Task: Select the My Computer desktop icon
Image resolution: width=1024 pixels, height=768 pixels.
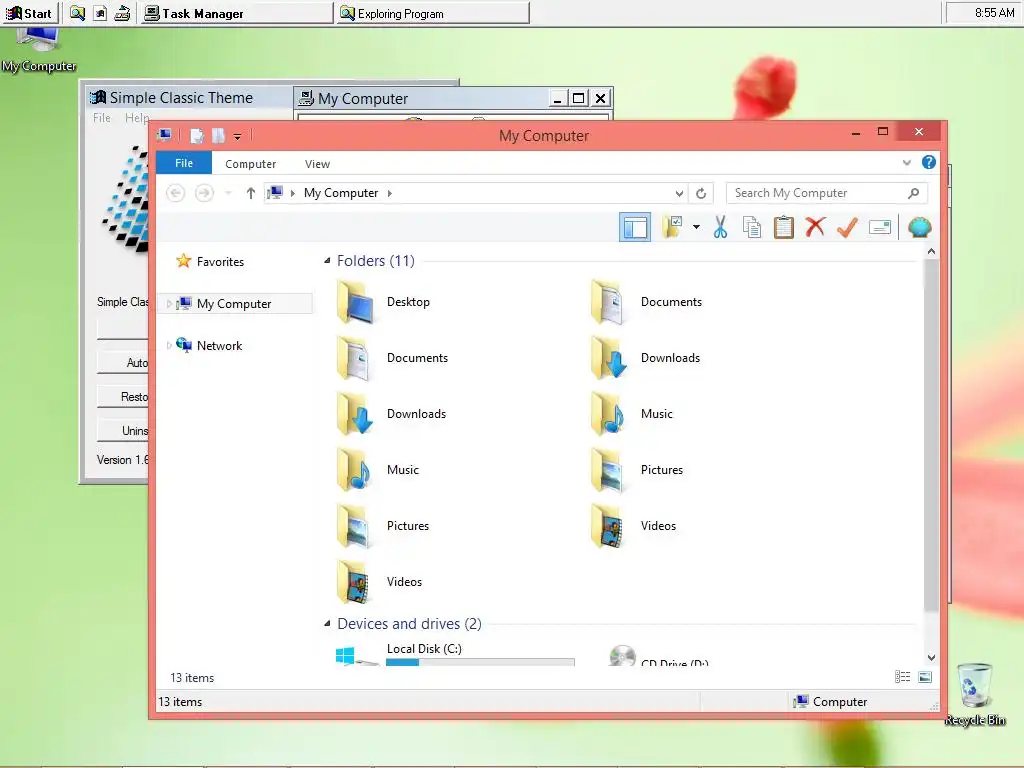Action: [x=39, y=51]
